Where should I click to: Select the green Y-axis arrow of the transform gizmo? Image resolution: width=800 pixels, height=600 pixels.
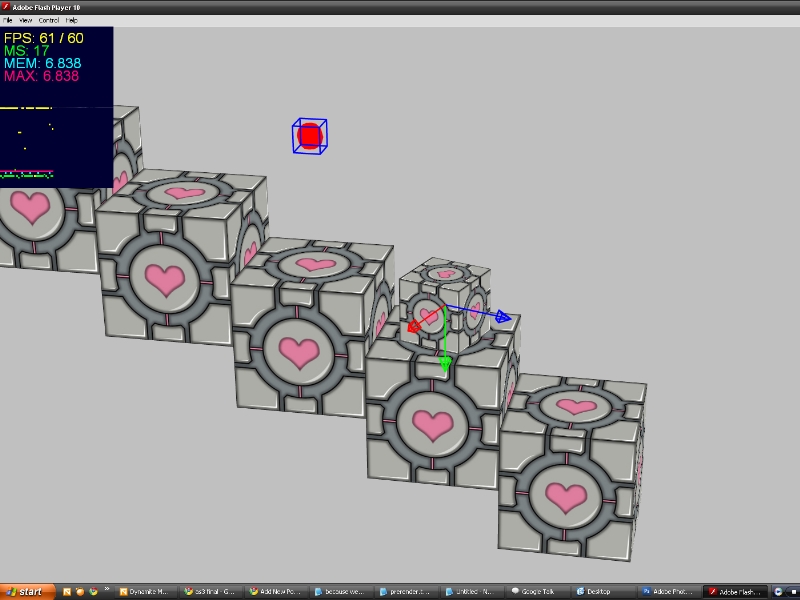tap(443, 360)
